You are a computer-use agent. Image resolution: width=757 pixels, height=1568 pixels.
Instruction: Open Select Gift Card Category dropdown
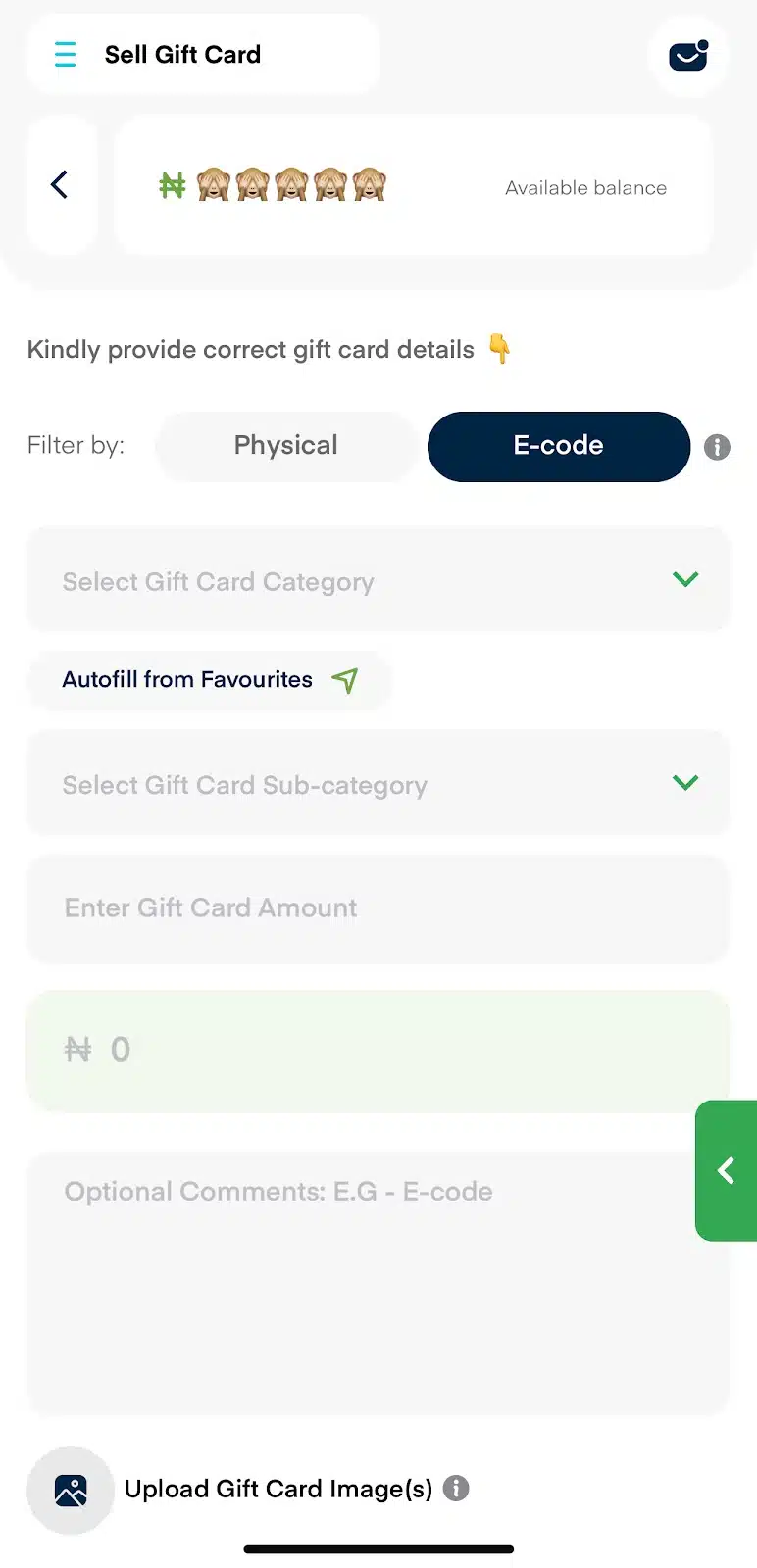click(x=378, y=580)
